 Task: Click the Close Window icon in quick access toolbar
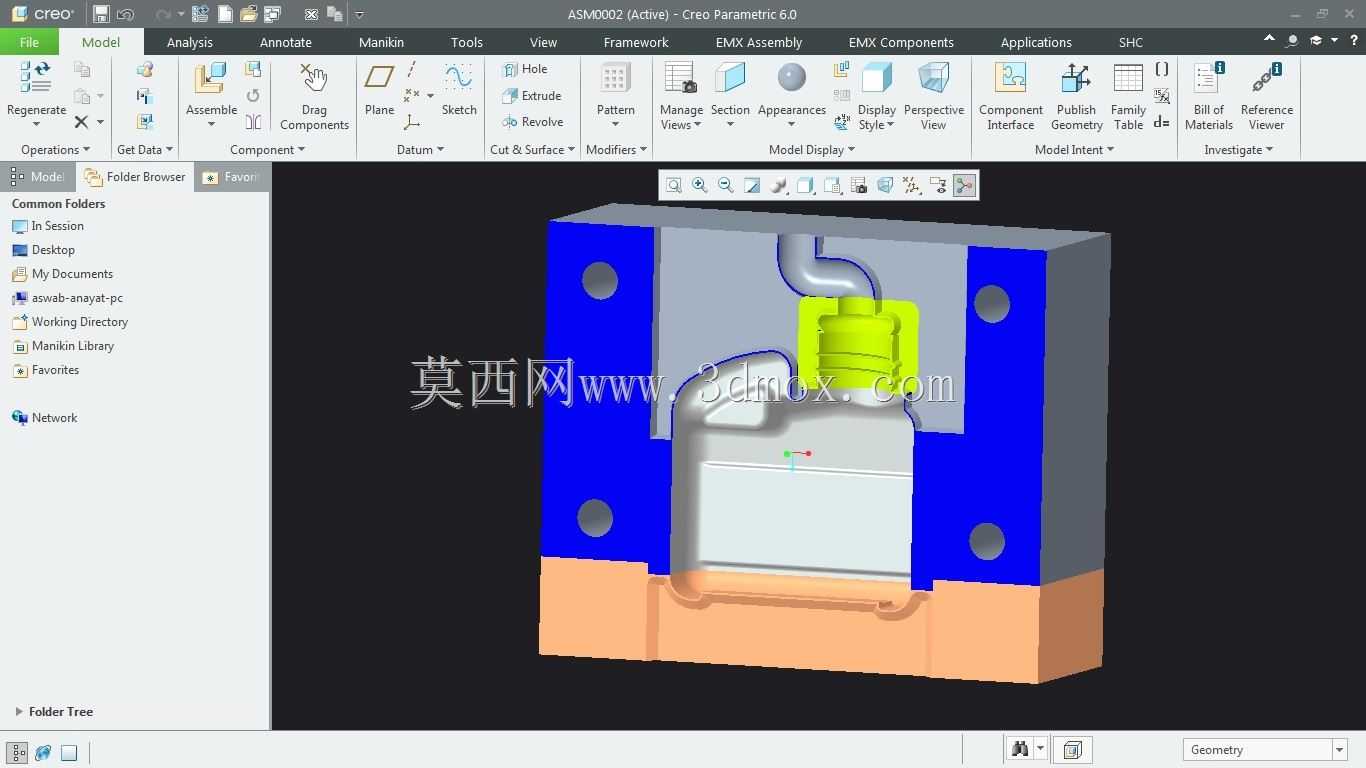pyautogui.click(x=311, y=14)
